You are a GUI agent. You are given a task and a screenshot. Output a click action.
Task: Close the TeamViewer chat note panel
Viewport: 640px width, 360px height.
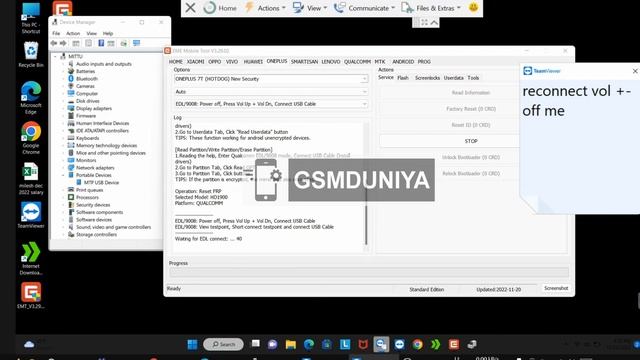[x=635, y=71]
